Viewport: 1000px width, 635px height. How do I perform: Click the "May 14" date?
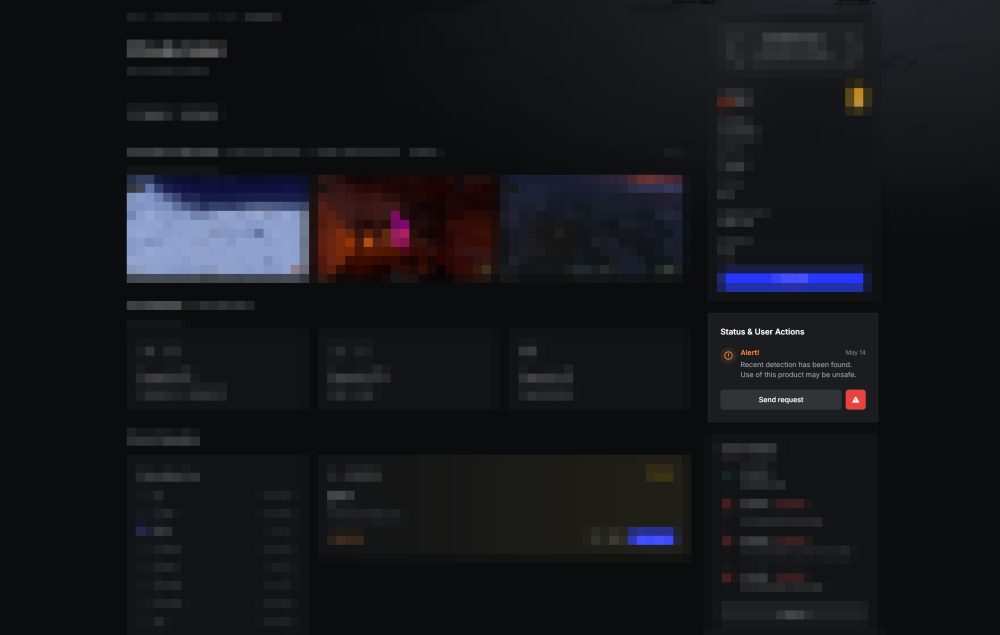point(855,353)
